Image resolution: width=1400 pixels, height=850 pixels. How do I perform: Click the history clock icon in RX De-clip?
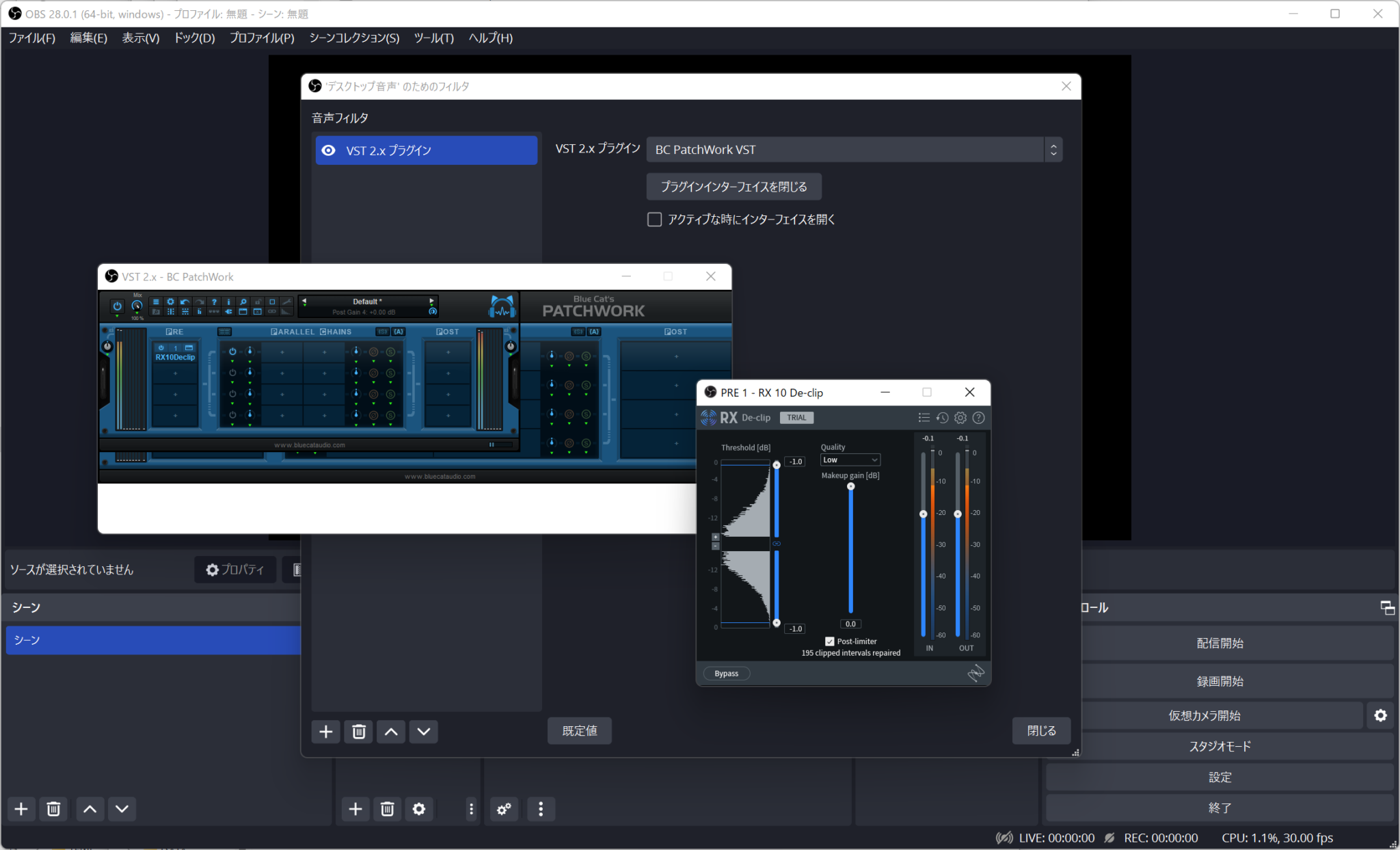pyautogui.click(x=943, y=417)
